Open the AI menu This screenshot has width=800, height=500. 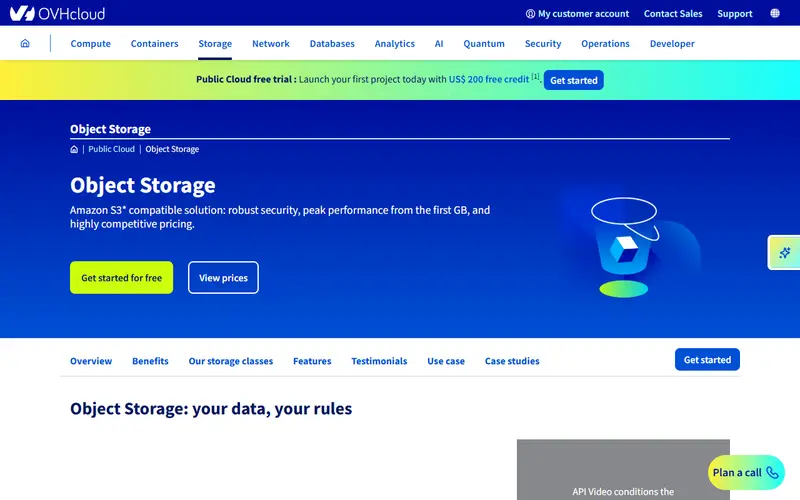pos(439,43)
